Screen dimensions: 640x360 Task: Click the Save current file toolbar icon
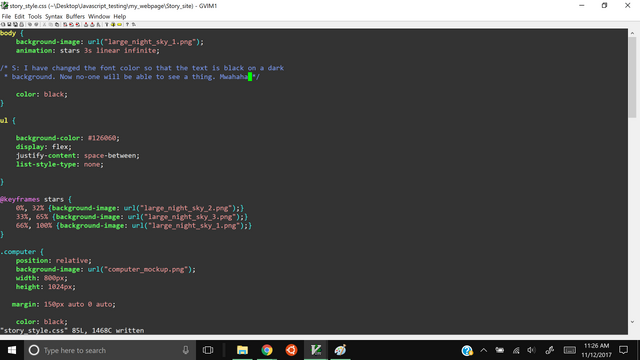9,24
